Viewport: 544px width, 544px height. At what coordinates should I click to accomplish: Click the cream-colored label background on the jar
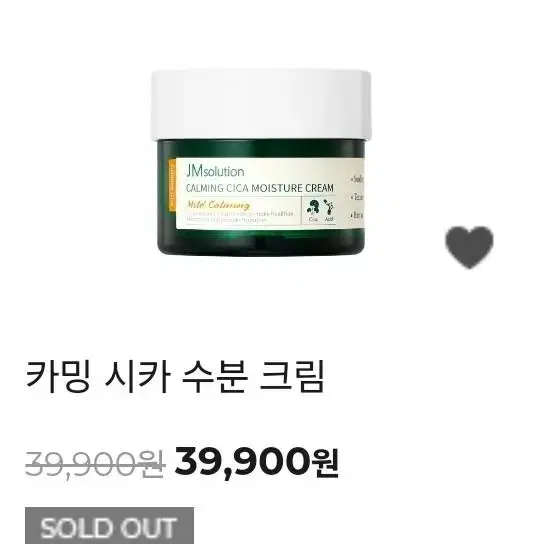(x=270, y=194)
